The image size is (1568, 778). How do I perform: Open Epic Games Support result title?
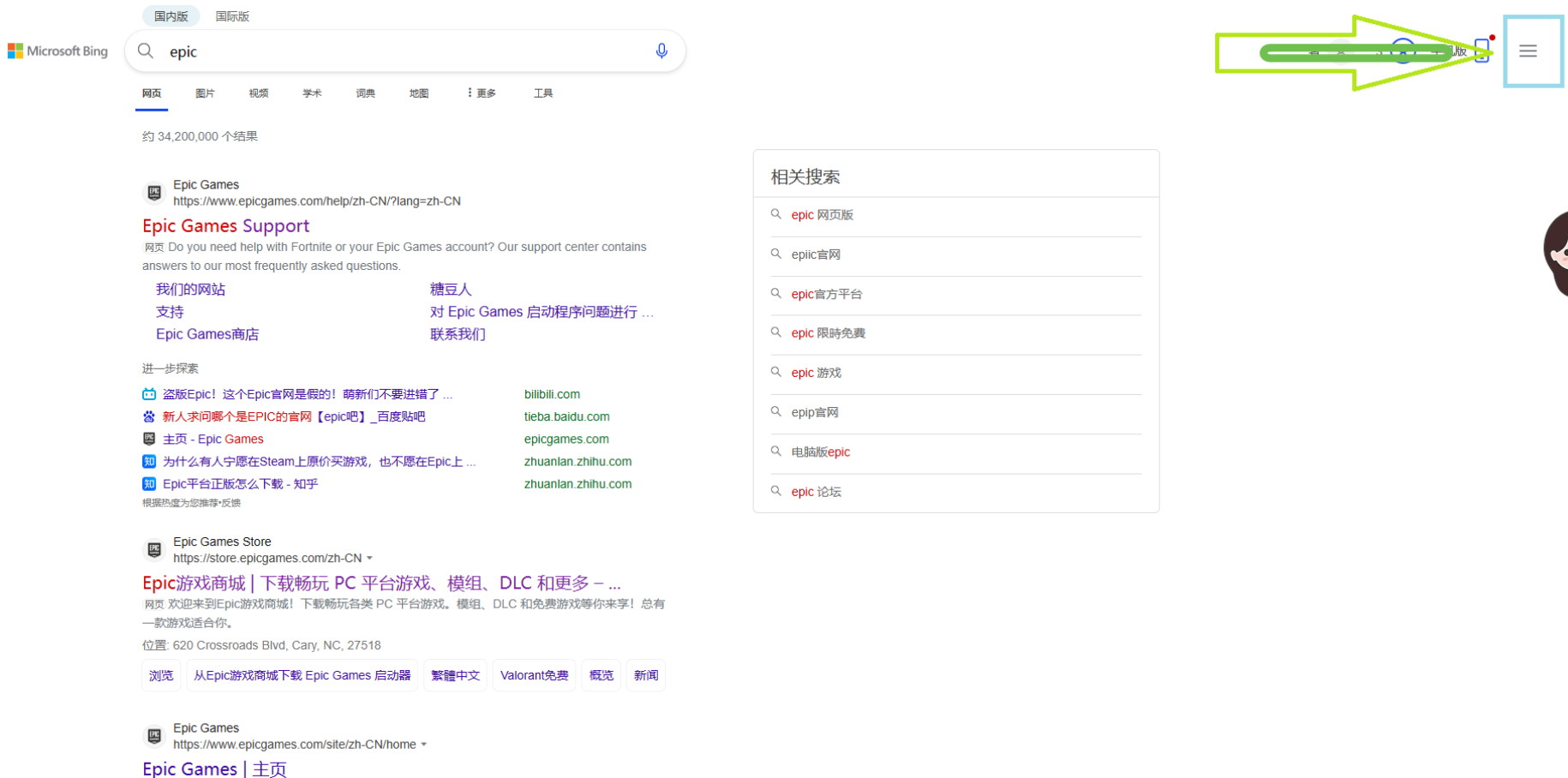tap(226, 225)
